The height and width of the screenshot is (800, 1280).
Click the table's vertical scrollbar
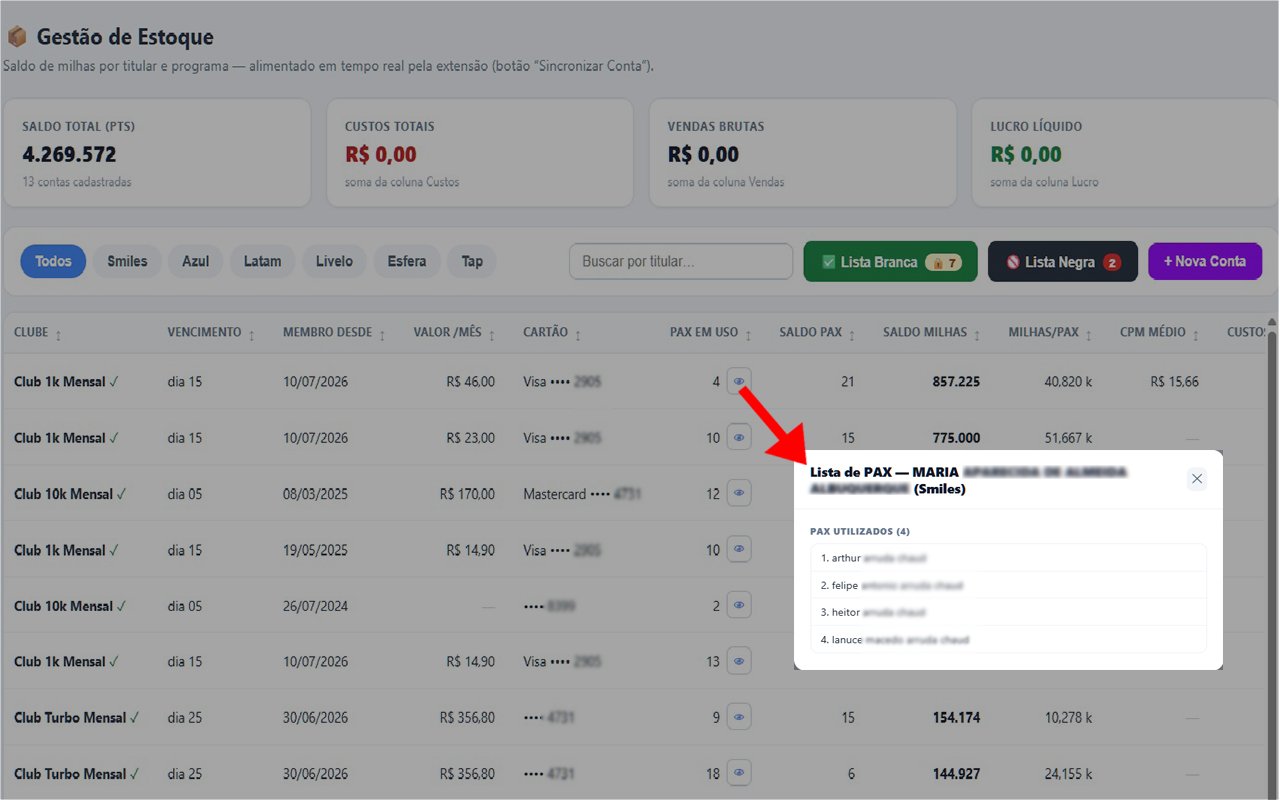click(x=1272, y=560)
